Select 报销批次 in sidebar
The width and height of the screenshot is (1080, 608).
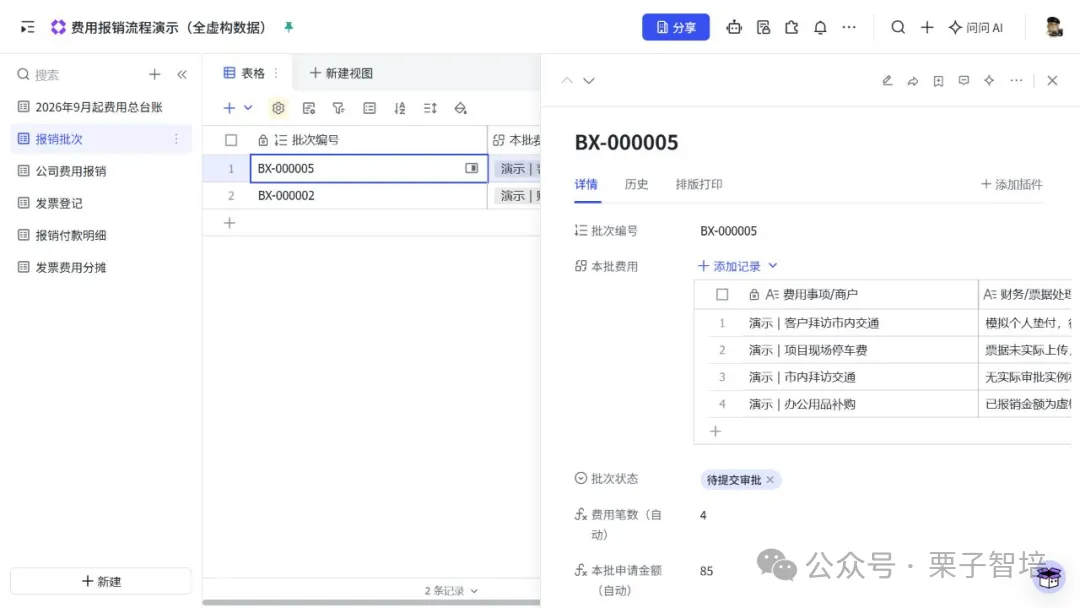(x=101, y=139)
